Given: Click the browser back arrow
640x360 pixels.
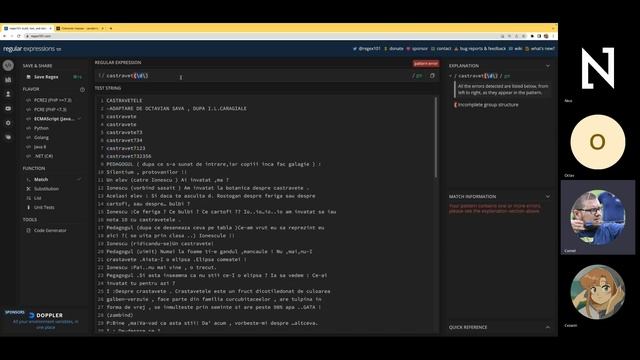Looking at the screenshot, I should 4,36.
